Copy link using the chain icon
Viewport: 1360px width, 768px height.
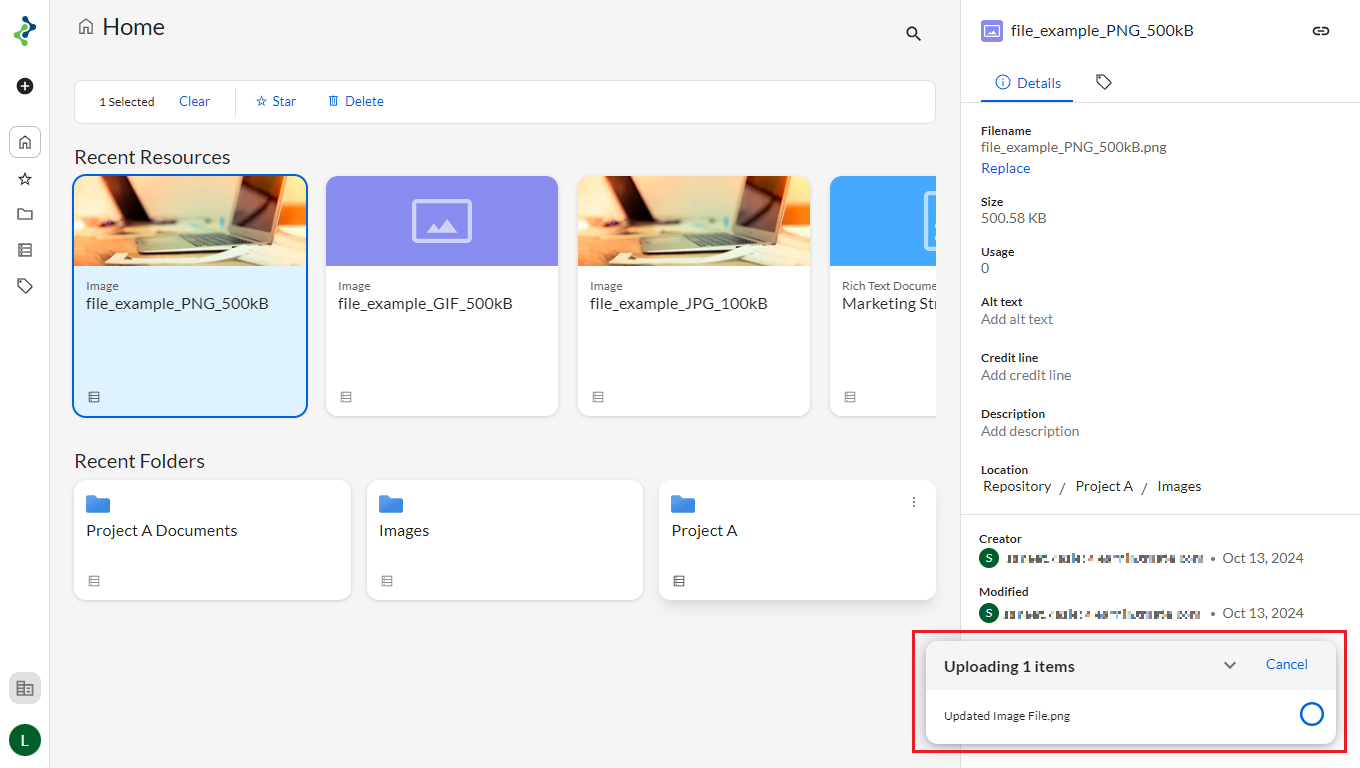[1320, 31]
